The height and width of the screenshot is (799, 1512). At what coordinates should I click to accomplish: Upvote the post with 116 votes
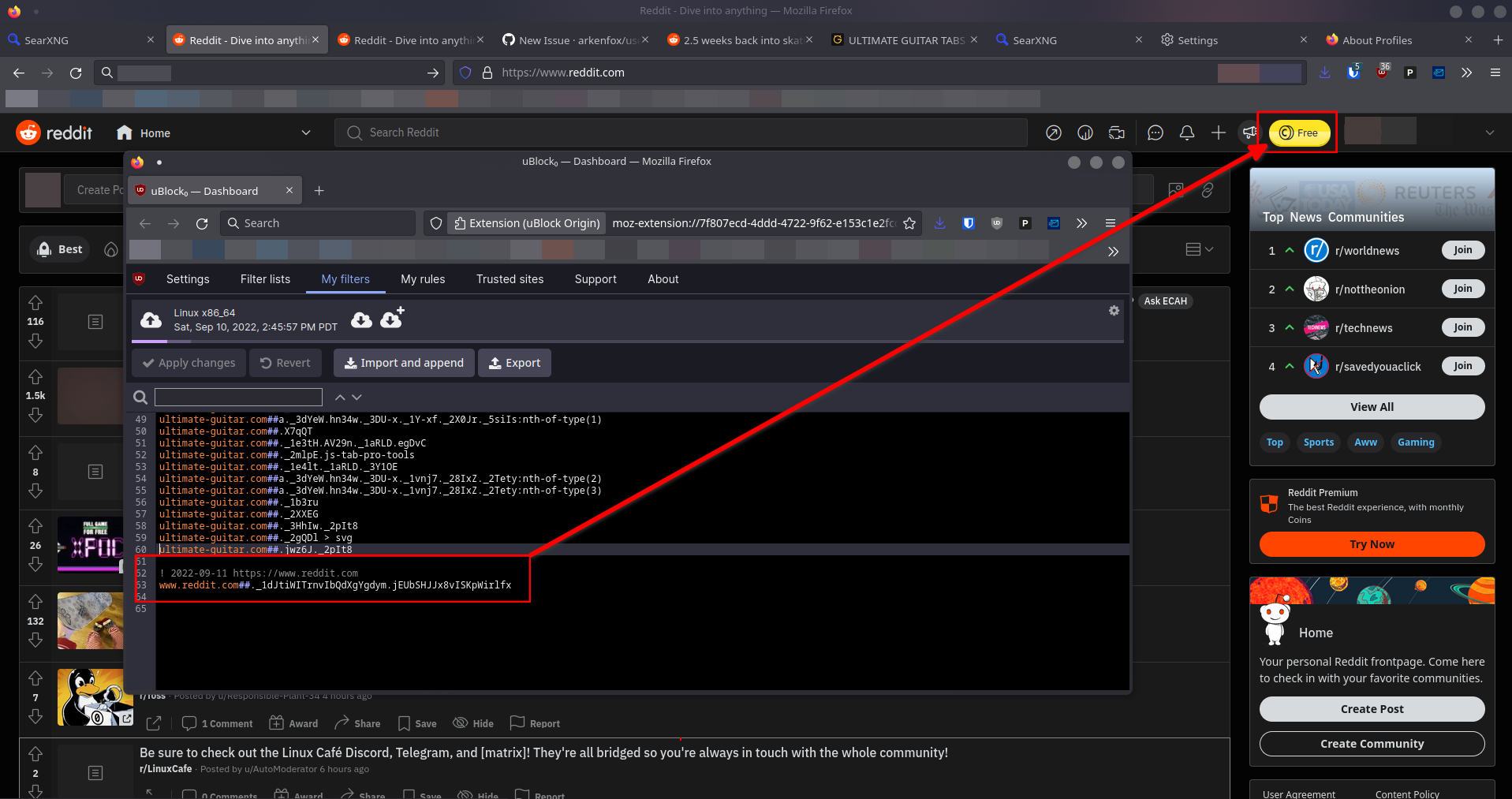35,302
